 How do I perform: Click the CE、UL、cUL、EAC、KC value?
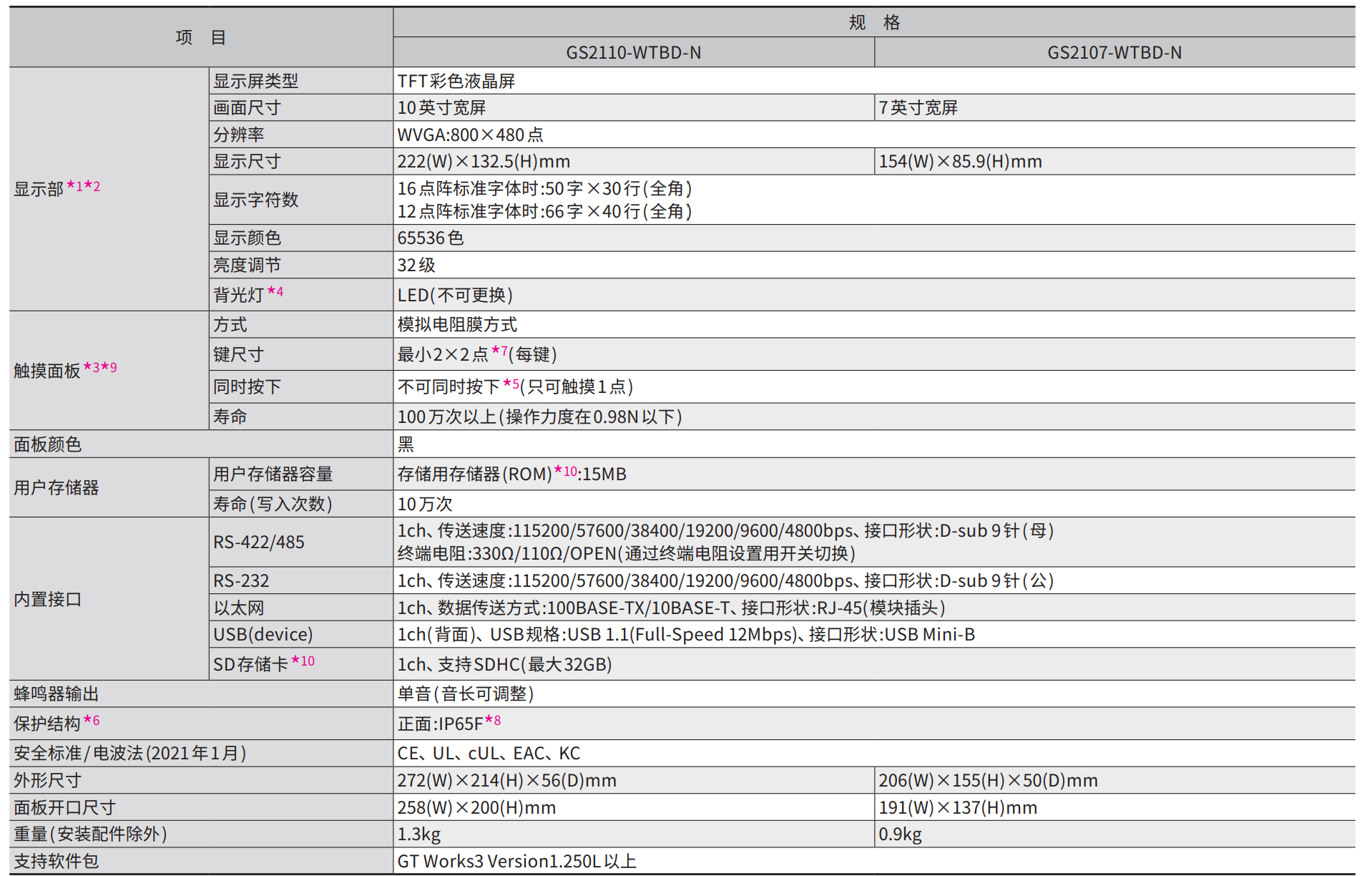pos(489,753)
